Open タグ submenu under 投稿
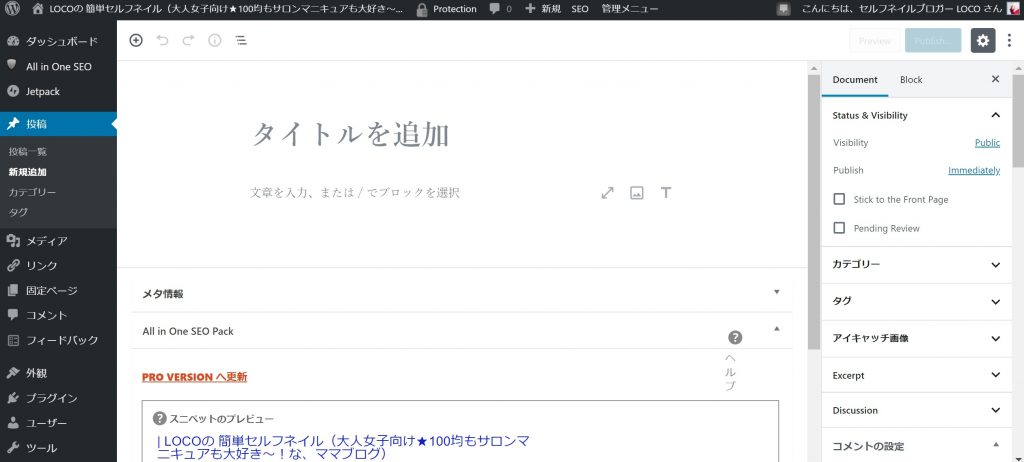The image size is (1024, 462). tap(18, 212)
